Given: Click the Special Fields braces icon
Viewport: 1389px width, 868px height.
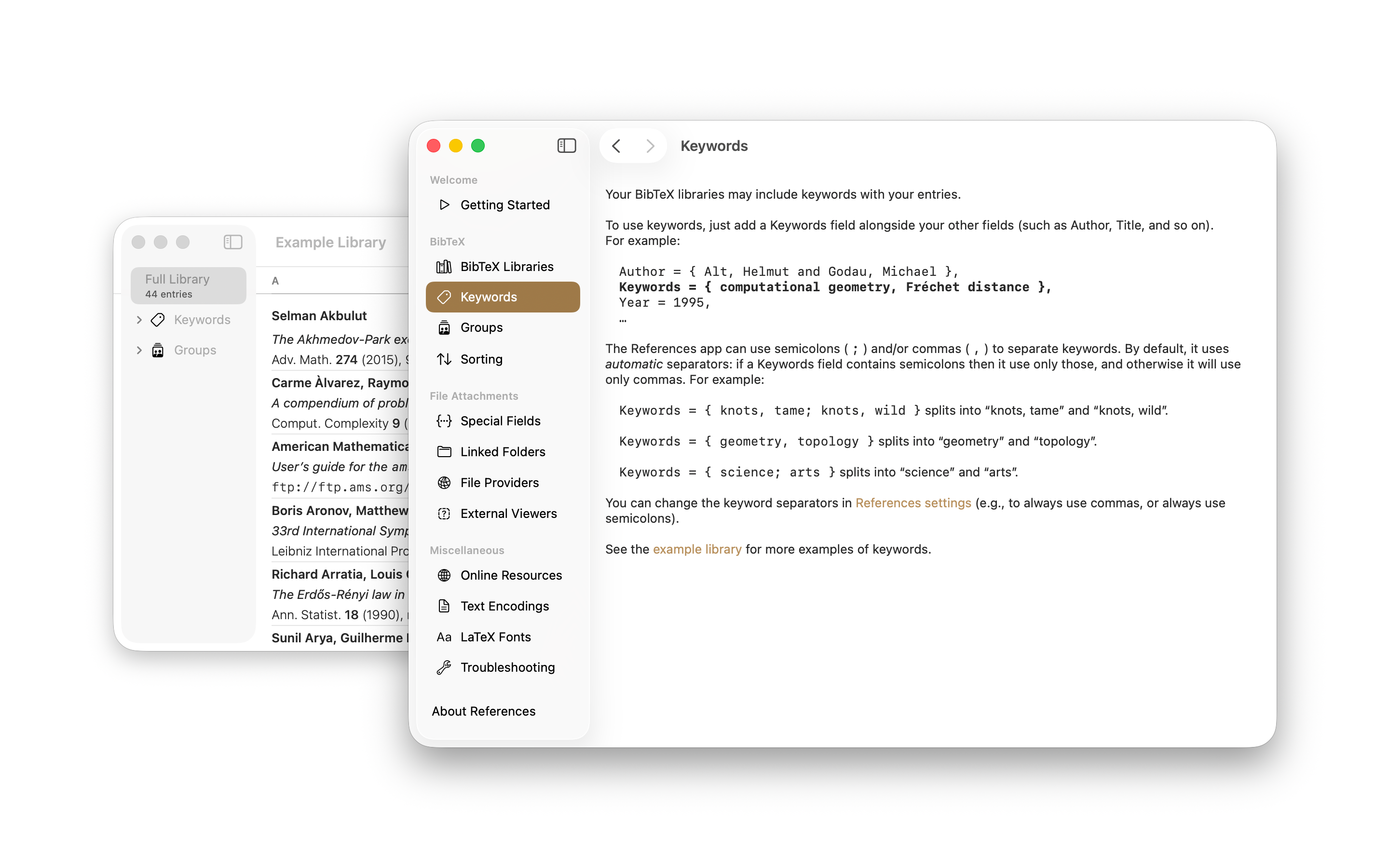Looking at the screenshot, I should coord(444,421).
